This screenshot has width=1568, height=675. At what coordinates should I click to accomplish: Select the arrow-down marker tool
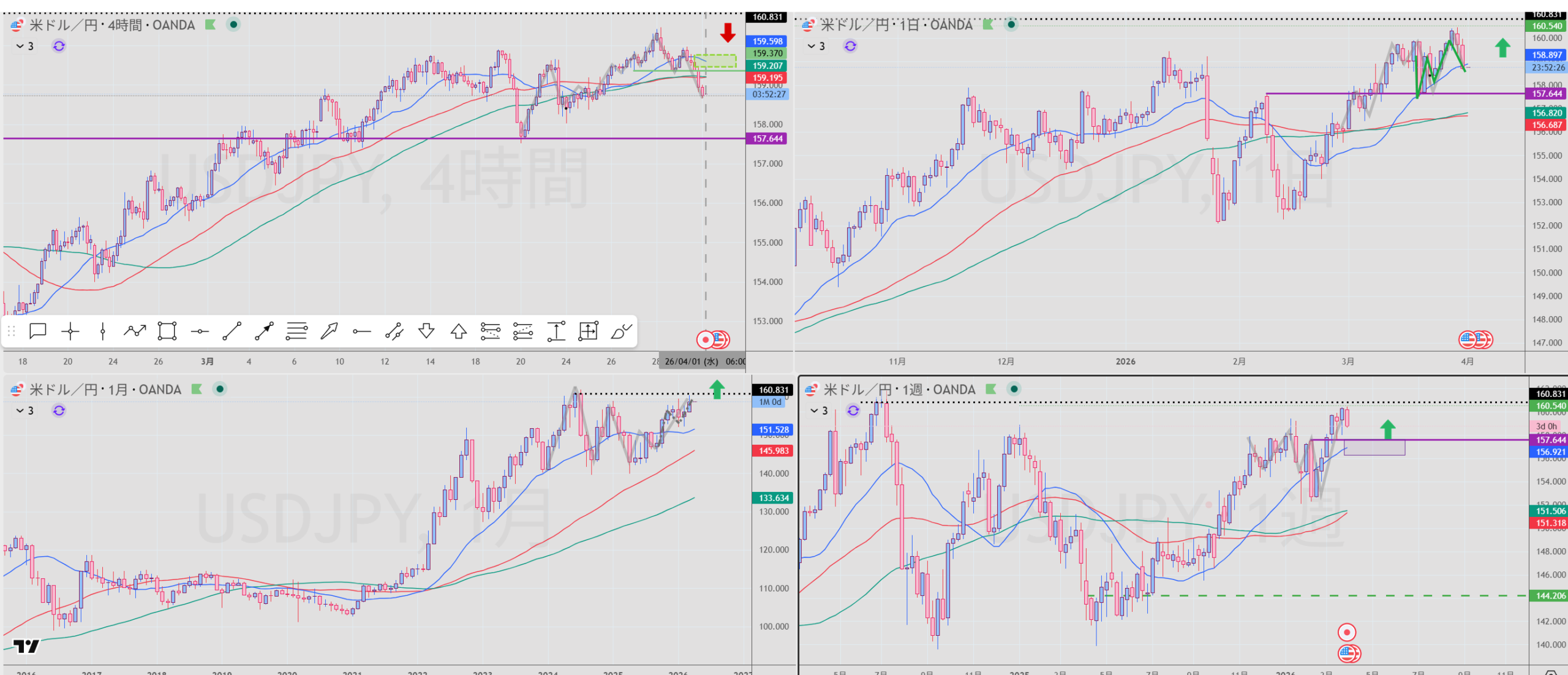426,331
